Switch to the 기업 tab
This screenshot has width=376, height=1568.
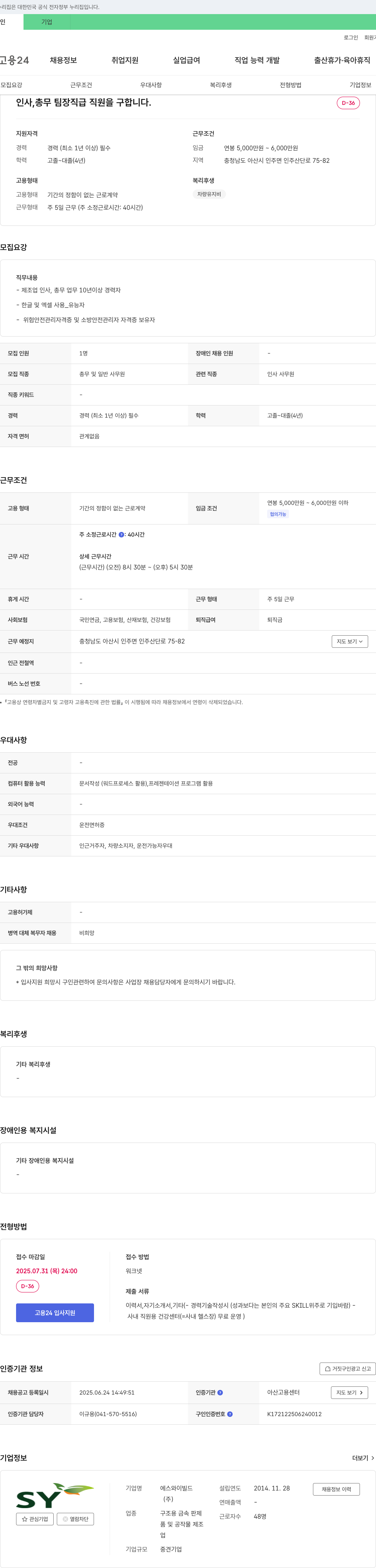[x=47, y=22]
